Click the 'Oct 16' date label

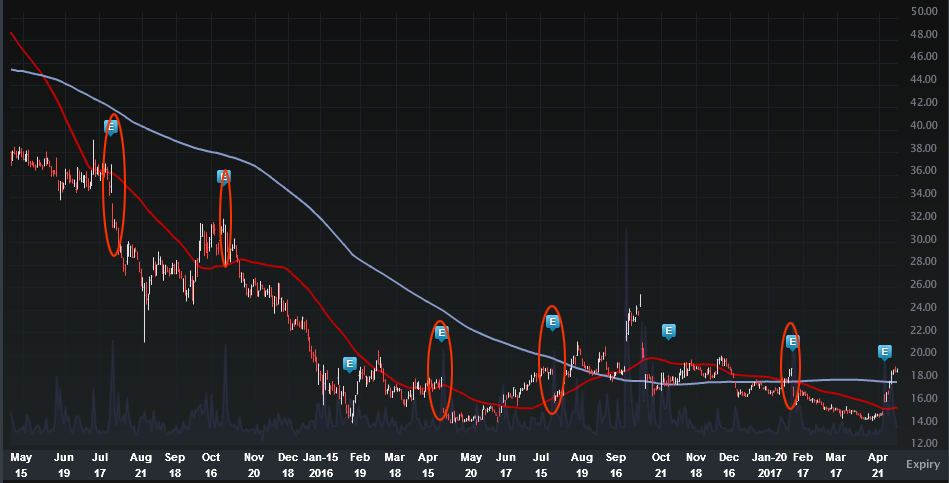coord(211,465)
